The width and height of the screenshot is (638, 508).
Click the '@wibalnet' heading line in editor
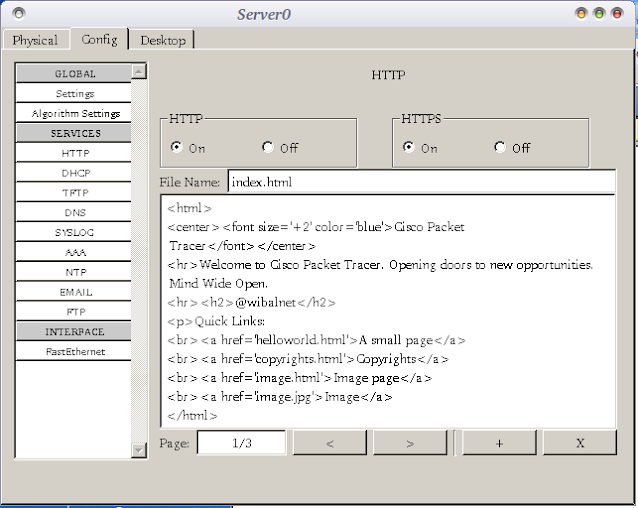[x=251, y=303]
